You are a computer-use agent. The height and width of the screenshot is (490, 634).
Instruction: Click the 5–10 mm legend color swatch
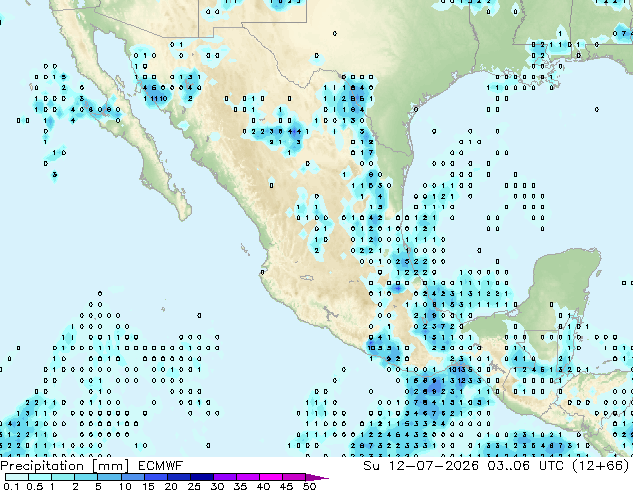(109, 477)
